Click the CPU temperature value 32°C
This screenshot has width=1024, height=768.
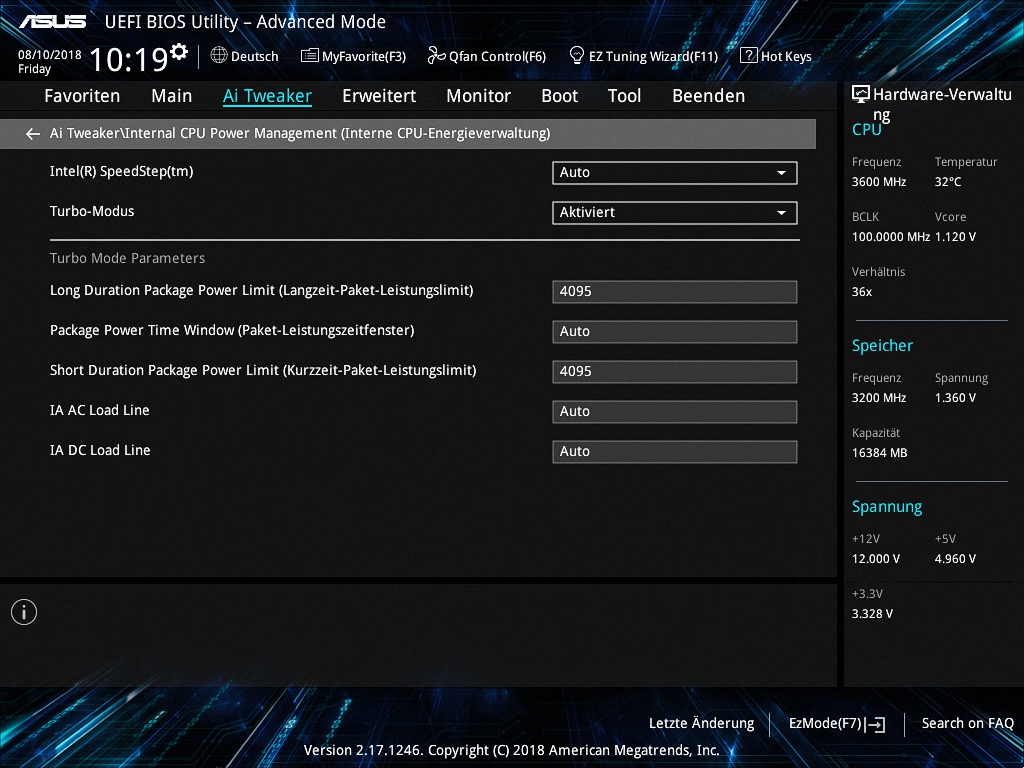coord(948,182)
